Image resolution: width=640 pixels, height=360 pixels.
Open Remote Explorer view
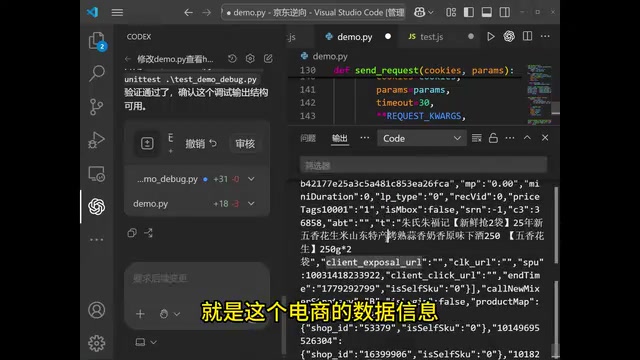(x=97, y=173)
